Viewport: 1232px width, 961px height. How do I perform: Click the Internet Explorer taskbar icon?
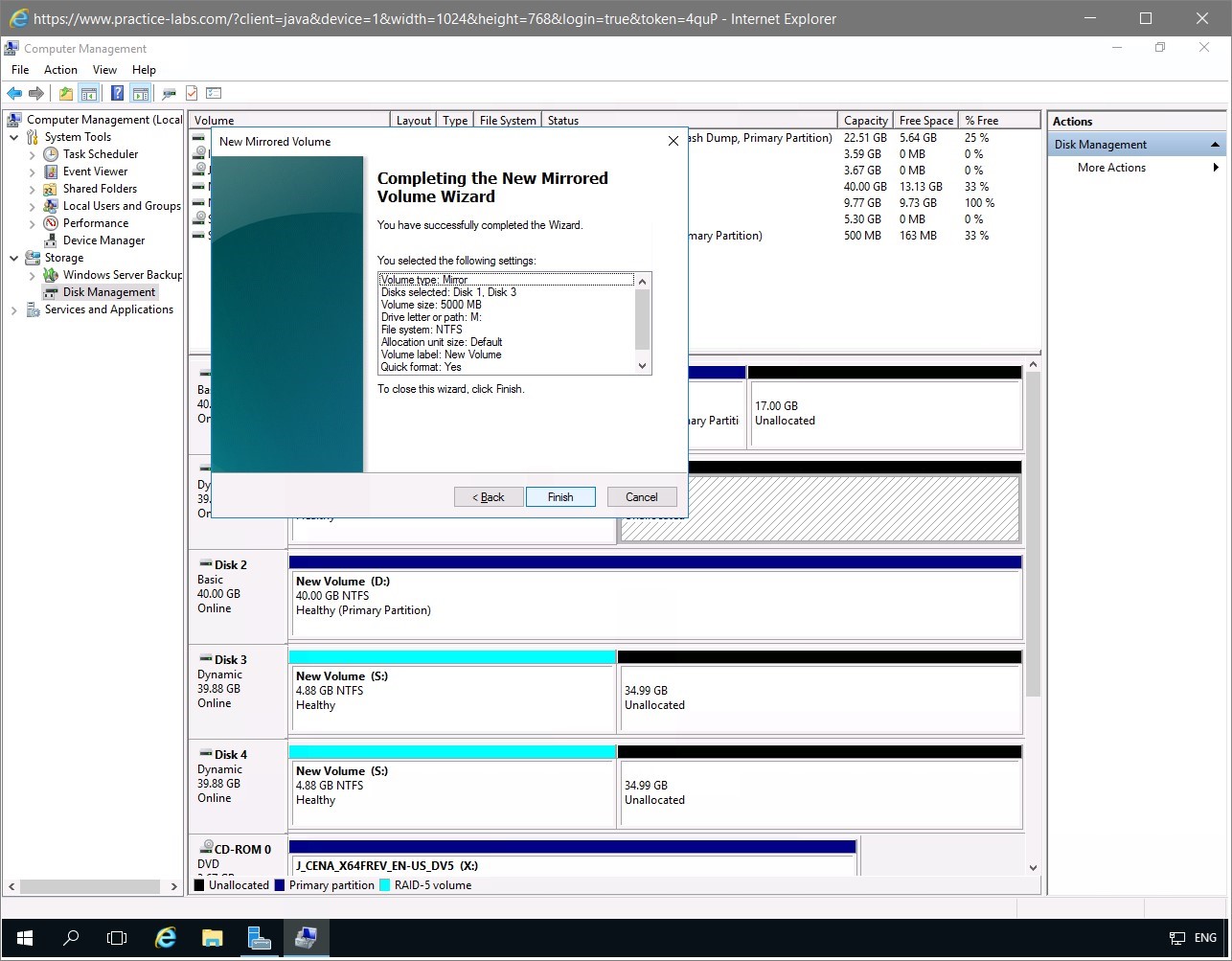tap(166, 938)
